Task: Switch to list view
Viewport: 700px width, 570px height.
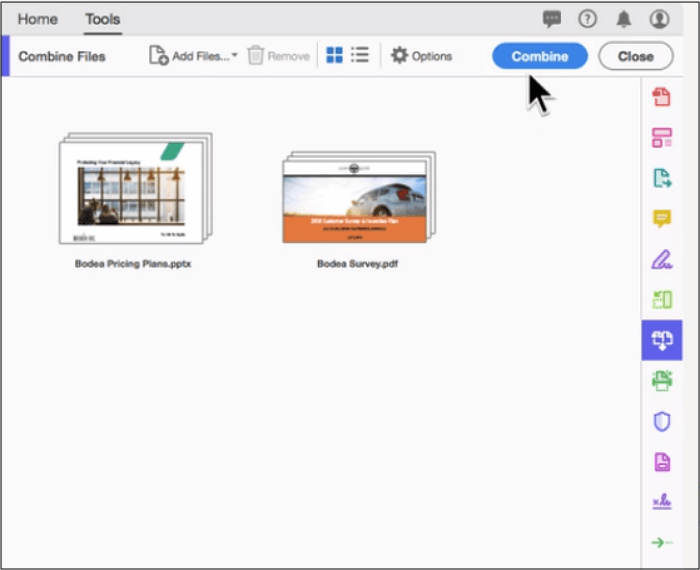Action: click(360, 55)
